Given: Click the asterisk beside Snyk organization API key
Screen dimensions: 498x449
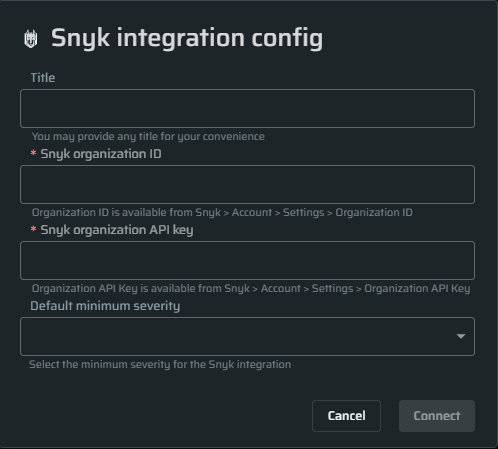Looking at the screenshot, I should (33, 229).
